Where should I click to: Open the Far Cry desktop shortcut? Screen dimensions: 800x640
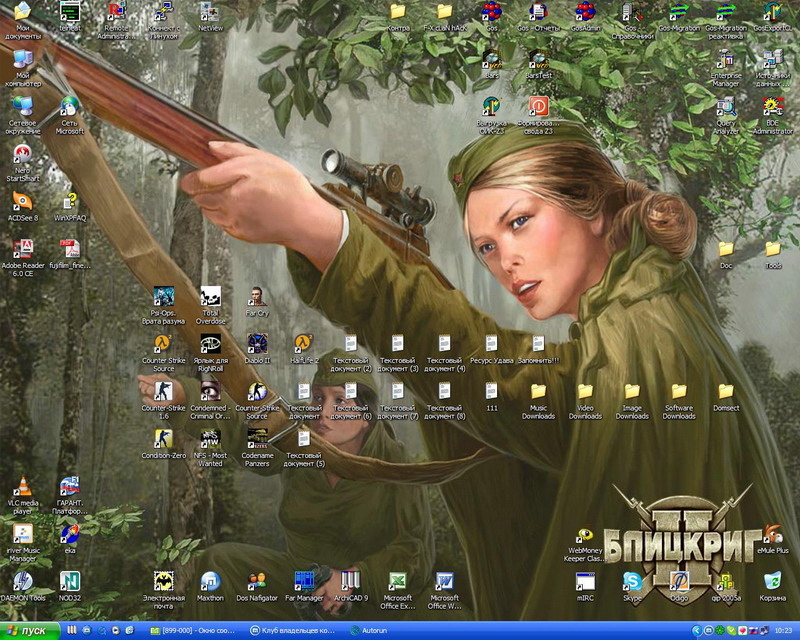pyautogui.click(x=257, y=297)
